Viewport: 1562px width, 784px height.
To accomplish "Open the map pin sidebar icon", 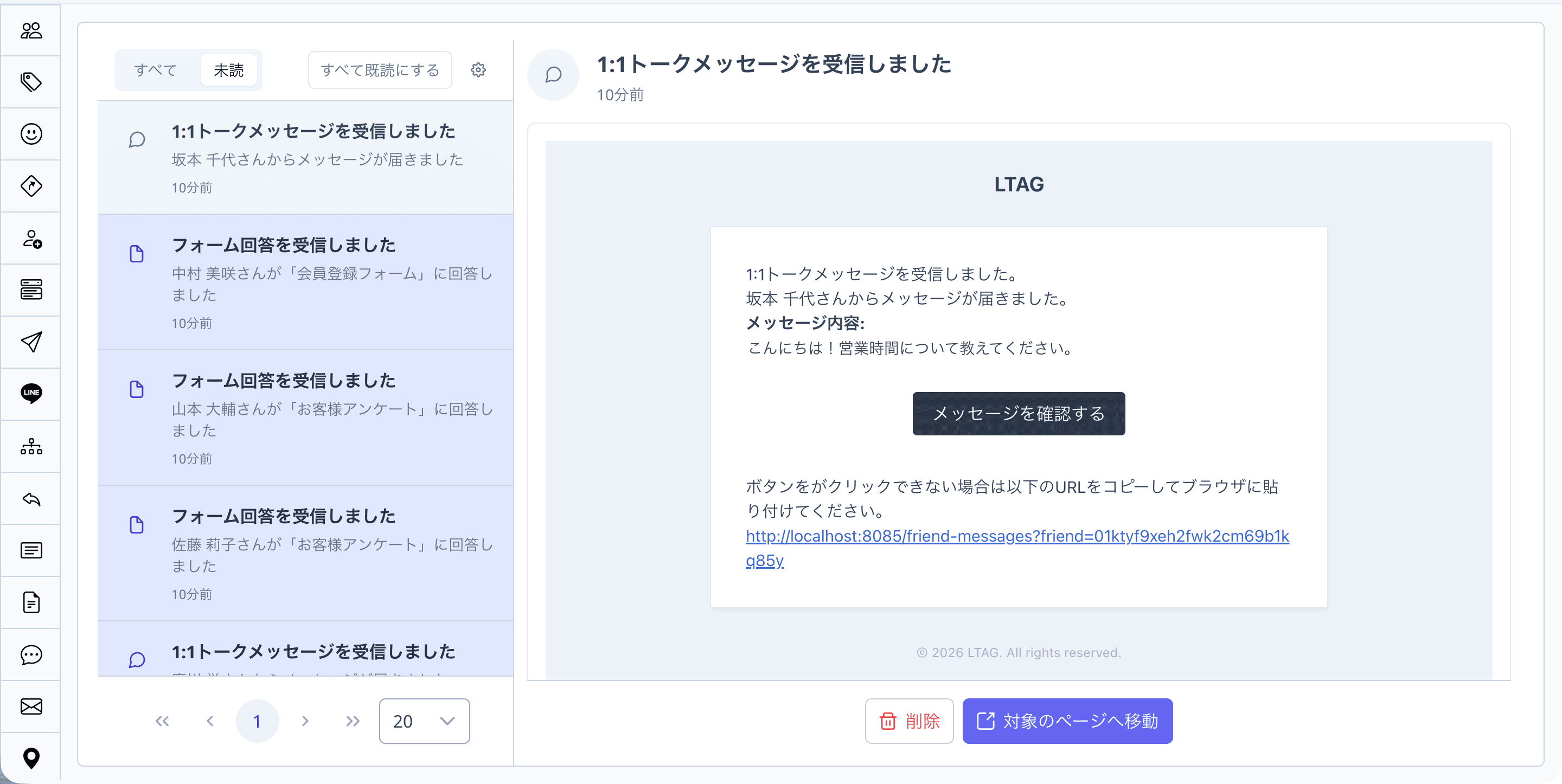I will [x=31, y=759].
